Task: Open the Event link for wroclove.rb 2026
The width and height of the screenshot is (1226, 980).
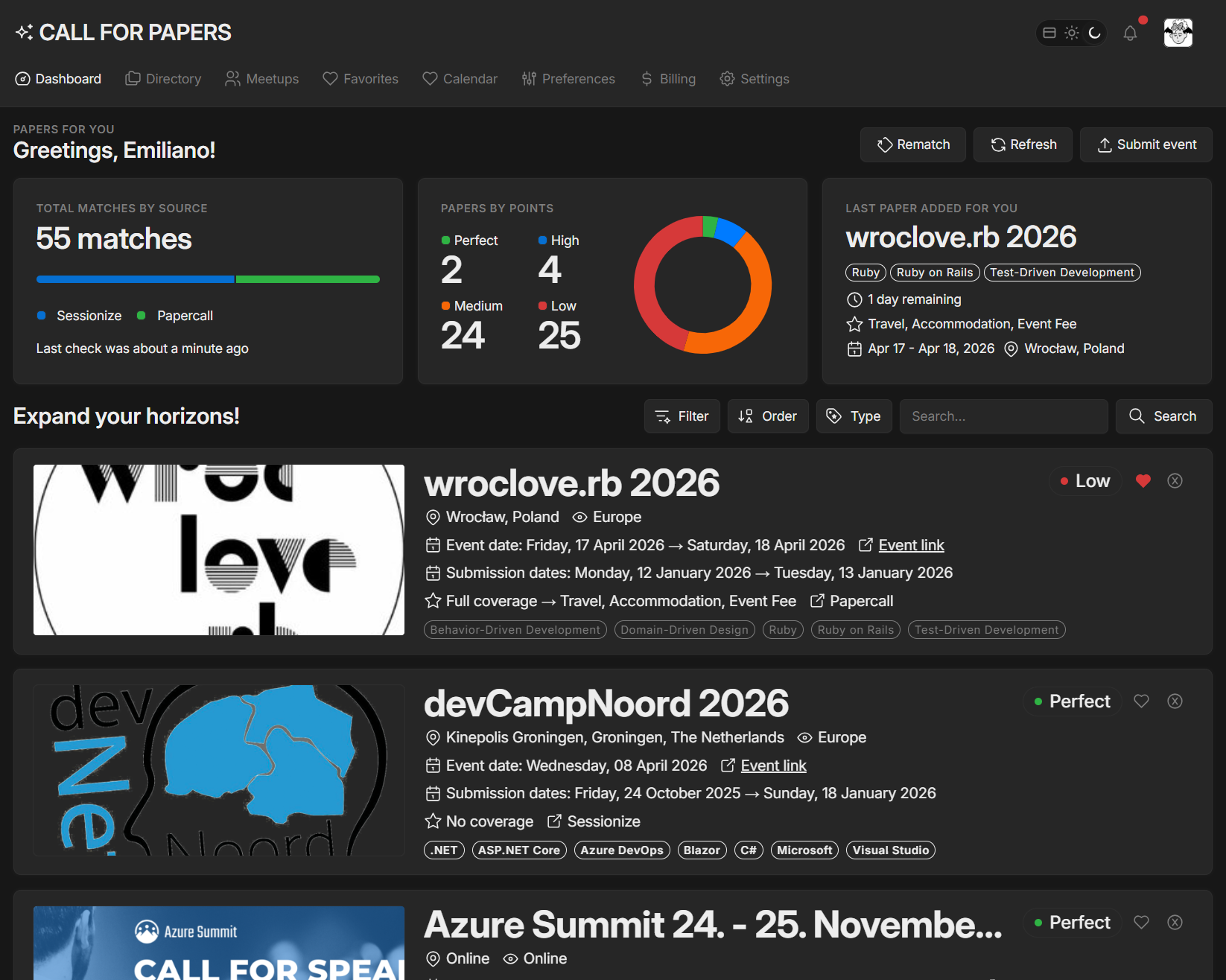Action: pos(910,544)
